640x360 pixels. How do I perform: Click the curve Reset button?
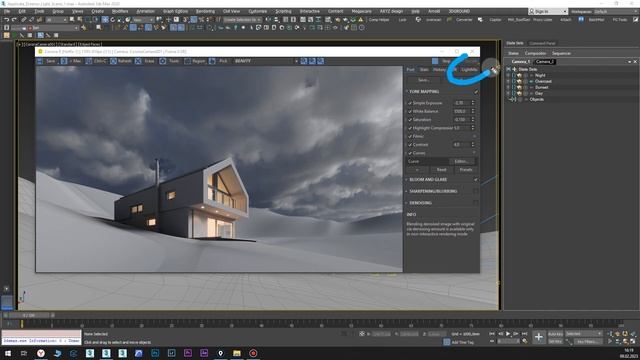(441, 170)
